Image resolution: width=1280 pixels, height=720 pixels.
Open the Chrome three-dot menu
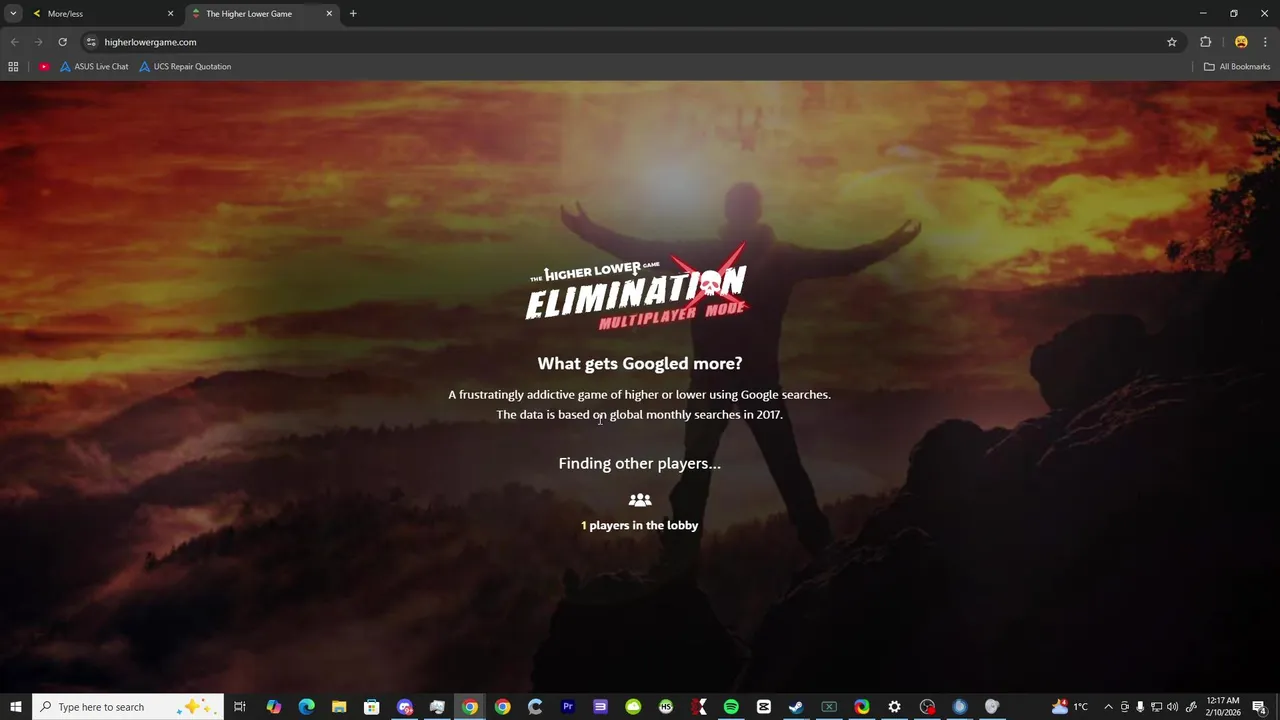(x=1265, y=42)
